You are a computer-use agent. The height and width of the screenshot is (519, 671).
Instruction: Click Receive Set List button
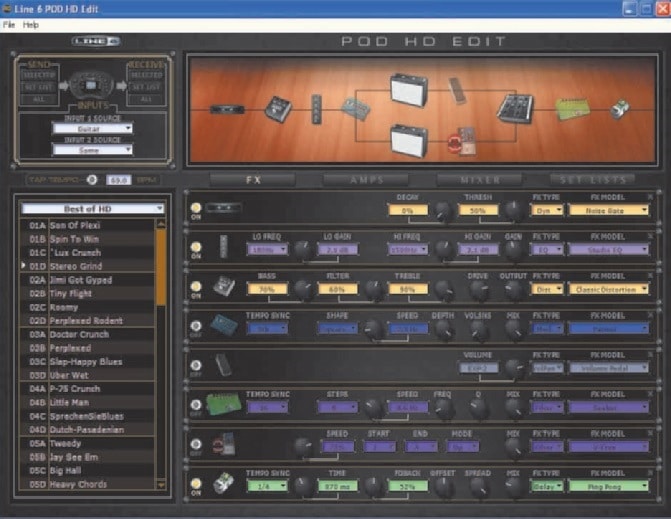pyautogui.click(x=146, y=87)
